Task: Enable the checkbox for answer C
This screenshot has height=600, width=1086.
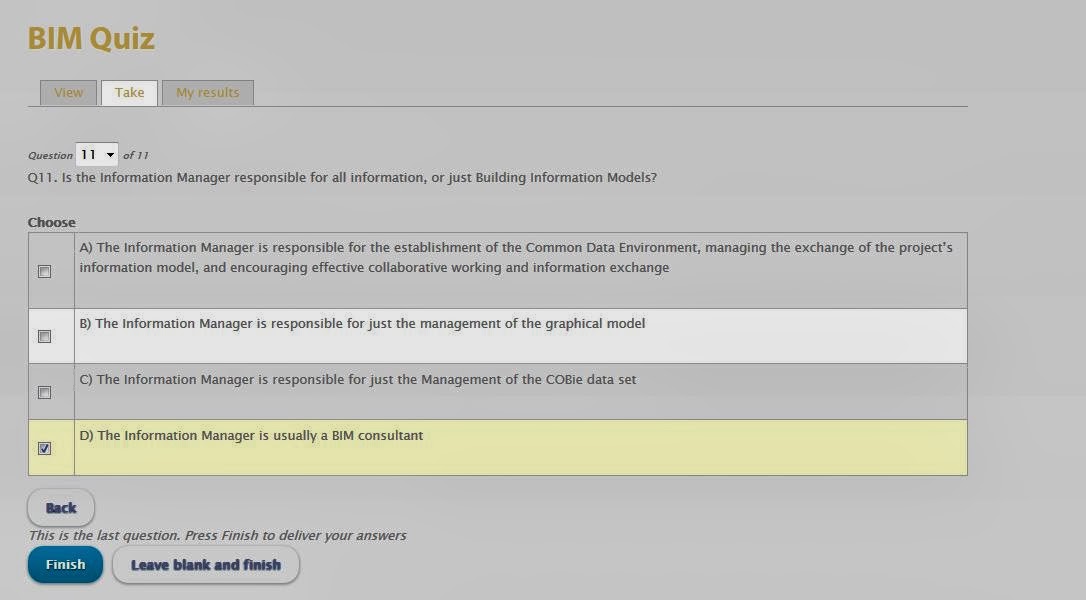Action: [44, 393]
